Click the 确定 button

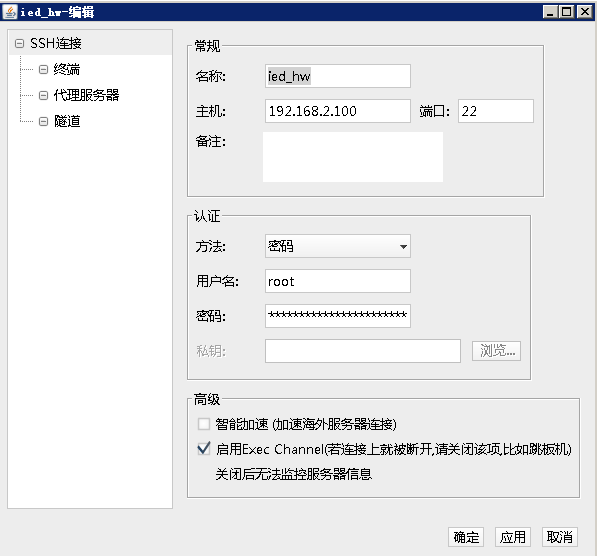466,537
